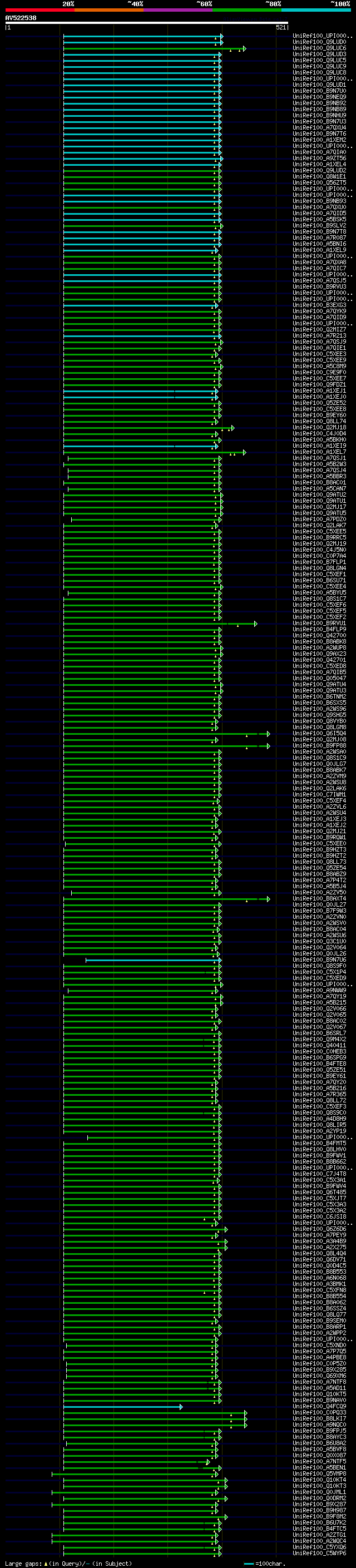Open hit UniRef100_B9NB92
356x1568 pixels.
pos(319,103)
